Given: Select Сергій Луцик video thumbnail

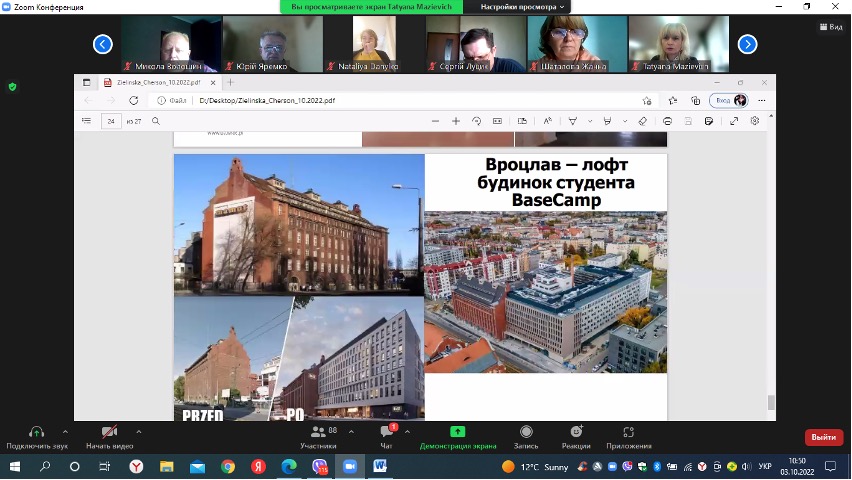Looking at the screenshot, I should pos(476,44).
